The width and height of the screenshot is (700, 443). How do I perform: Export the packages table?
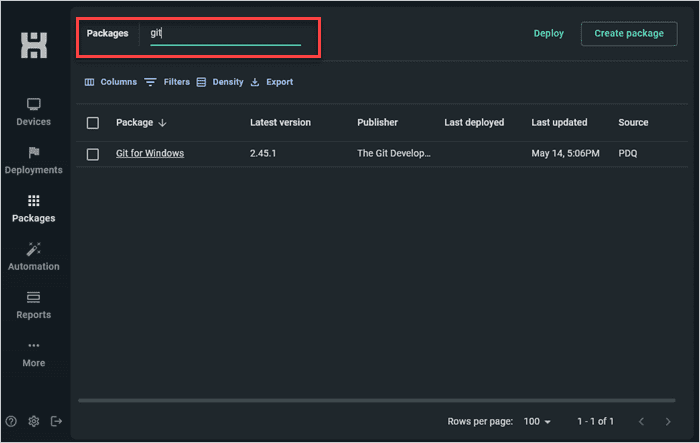coord(271,82)
